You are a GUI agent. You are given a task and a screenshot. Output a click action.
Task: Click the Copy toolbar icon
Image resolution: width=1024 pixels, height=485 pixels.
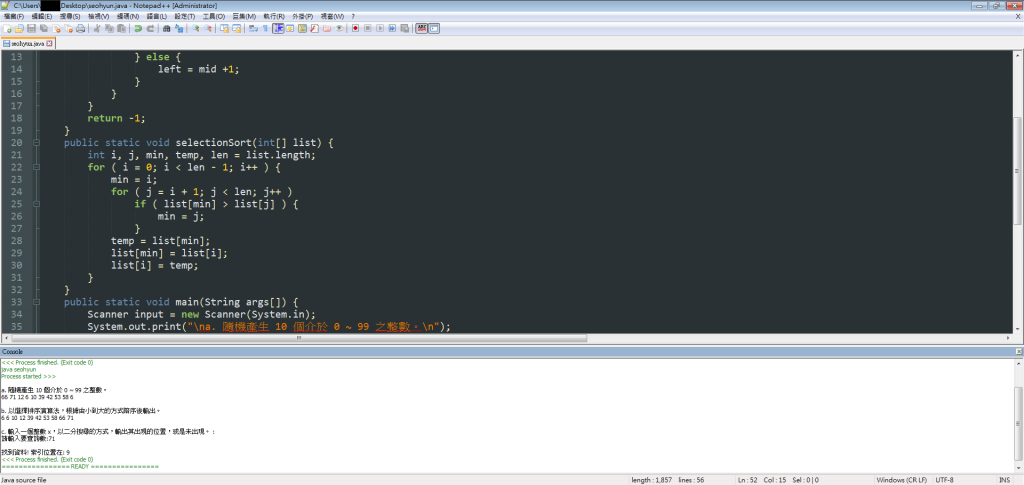(x=109, y=29)
